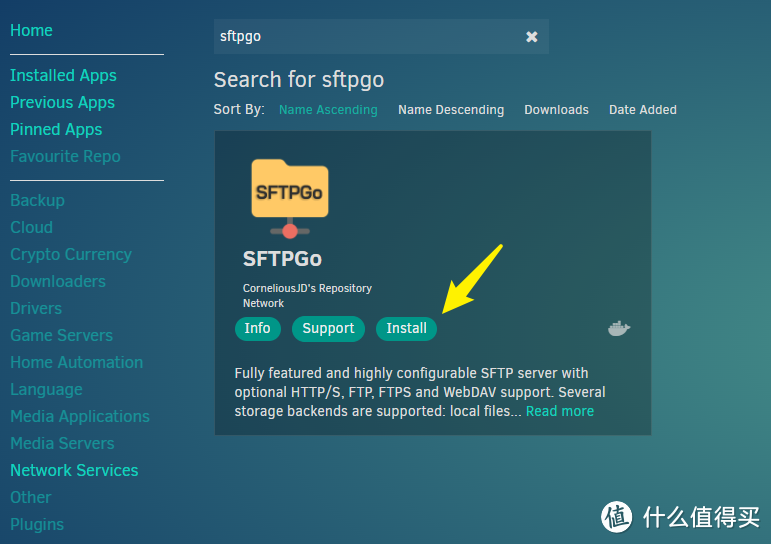Show Pinned Apps
The height and width of the screenshot is (544, 771).
click(x=56, y=129)
